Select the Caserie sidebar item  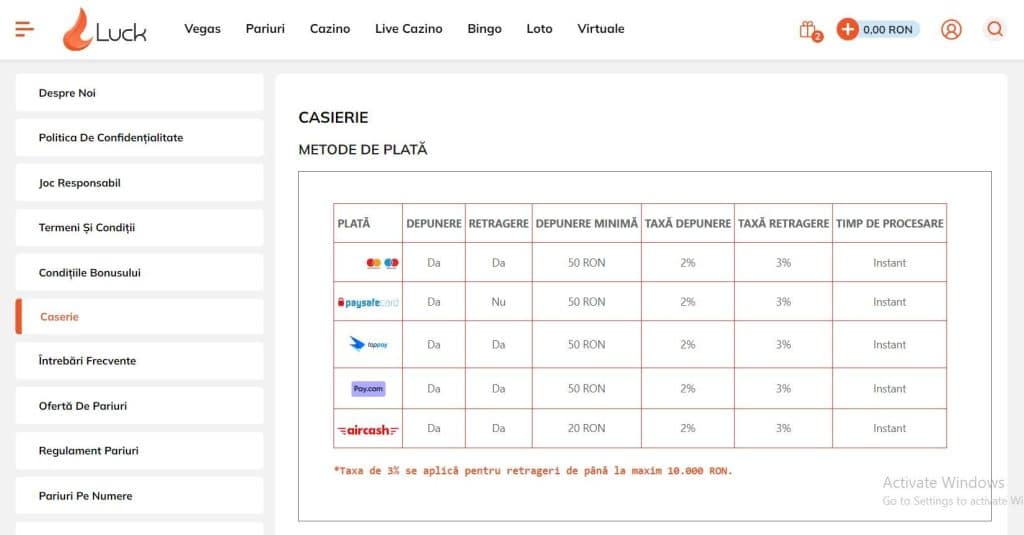pyautogui.click(x=140, y=317)
